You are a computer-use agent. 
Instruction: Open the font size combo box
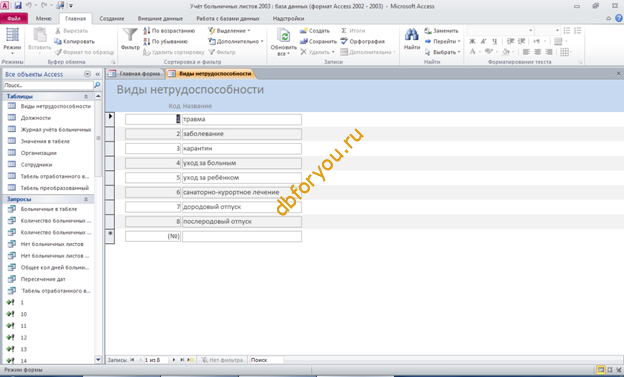pyautogui.click(x=547, y=31)
